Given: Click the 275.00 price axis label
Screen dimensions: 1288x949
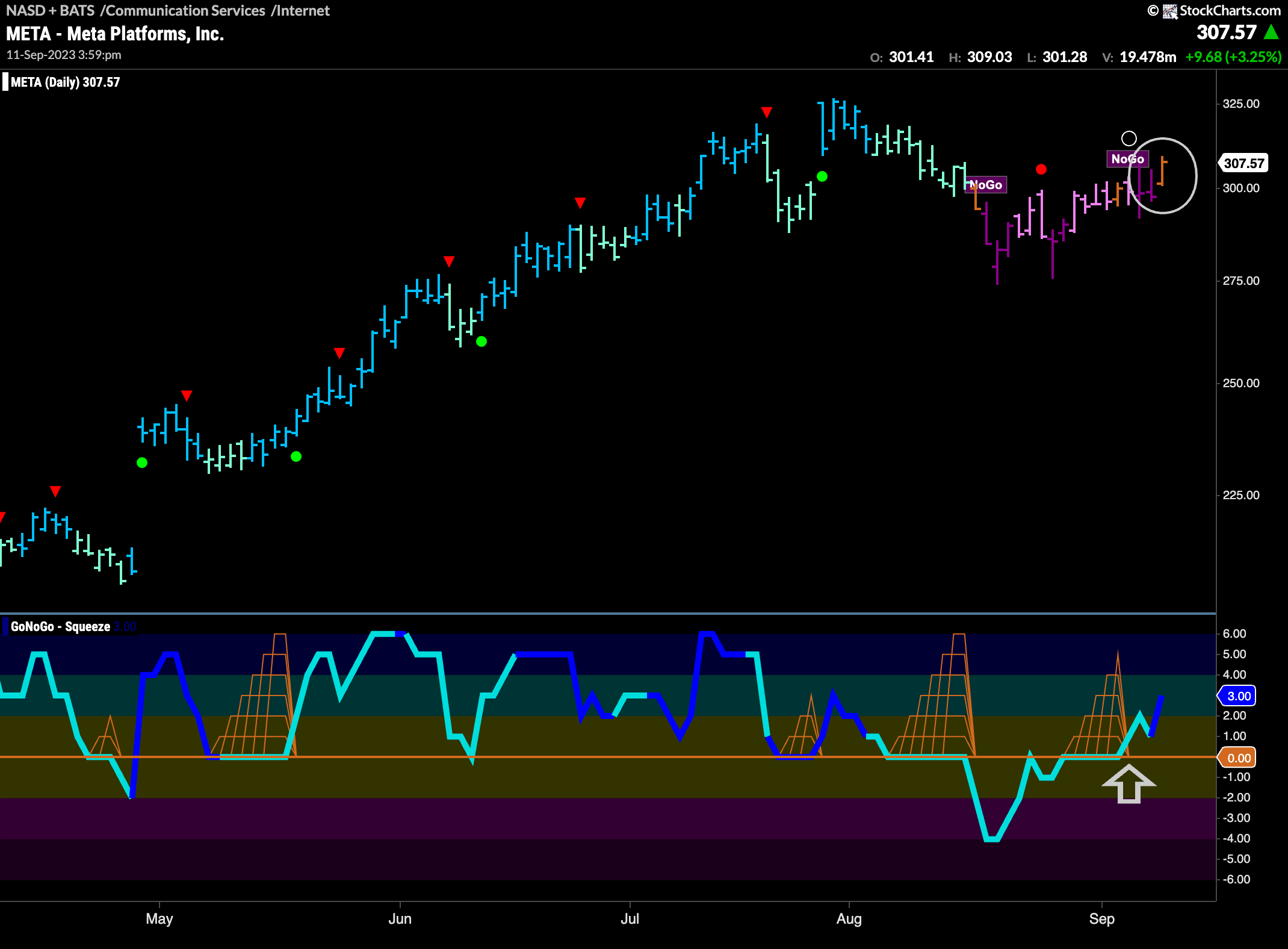Looking at the screenshot, I should click(1241, 281).
